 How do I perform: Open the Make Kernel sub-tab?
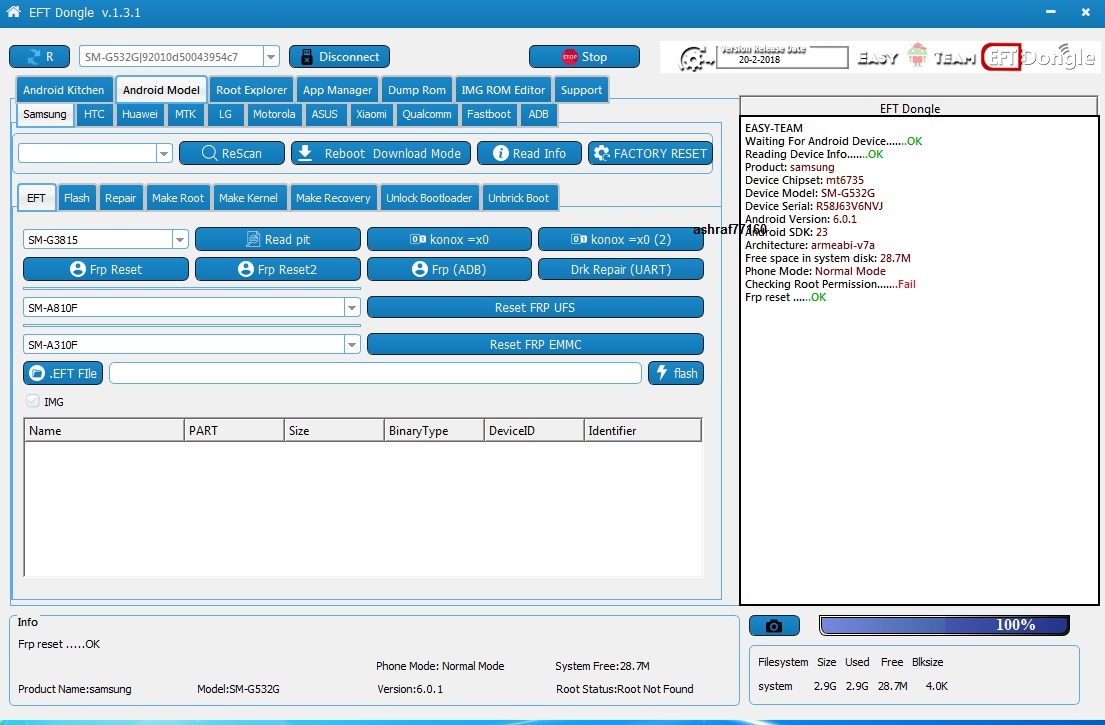click(x=248, y=198)
